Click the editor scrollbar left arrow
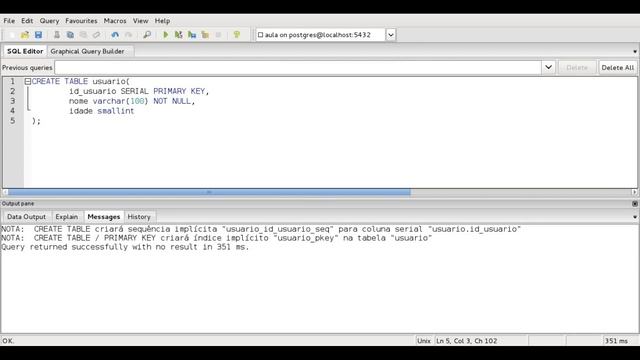Image resolution: width=640 pixels, height=360 pixels. tap(5, 192)
